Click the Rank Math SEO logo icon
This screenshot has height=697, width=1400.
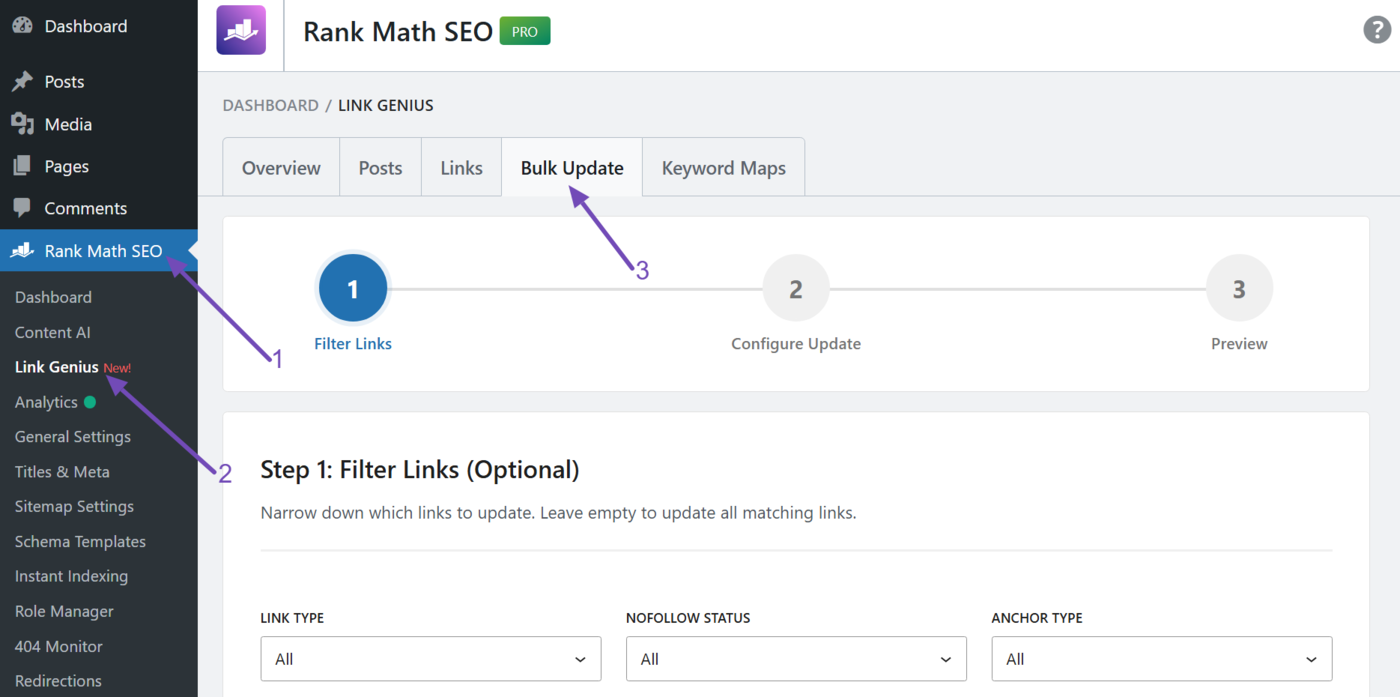click(241, 30)
